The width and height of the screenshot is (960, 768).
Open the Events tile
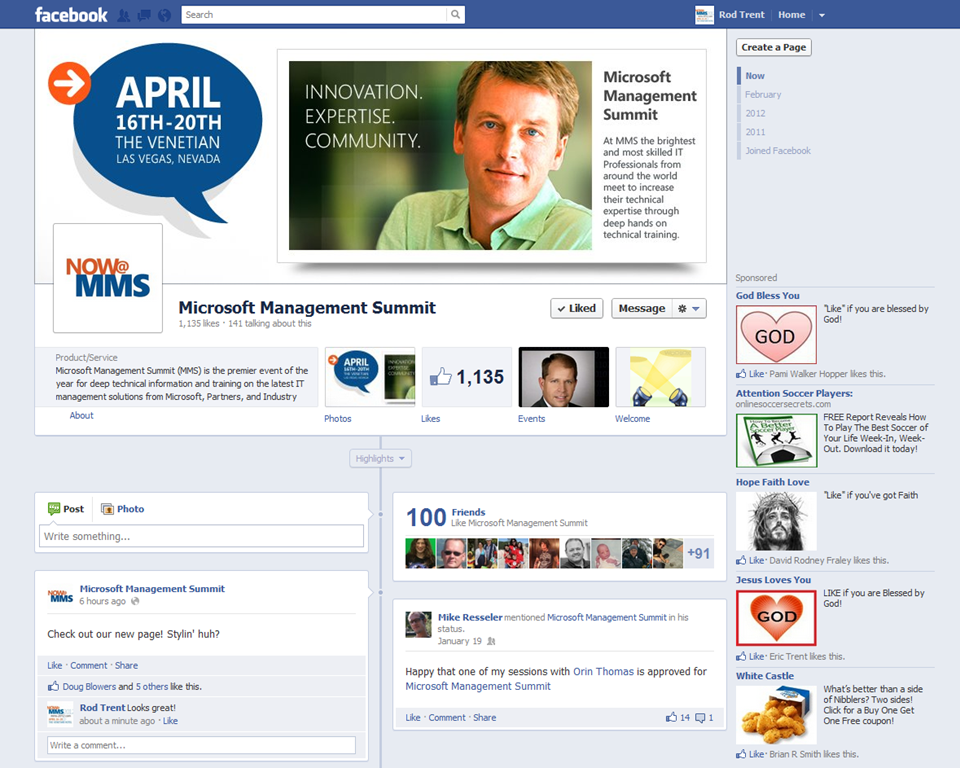[563, 377]
